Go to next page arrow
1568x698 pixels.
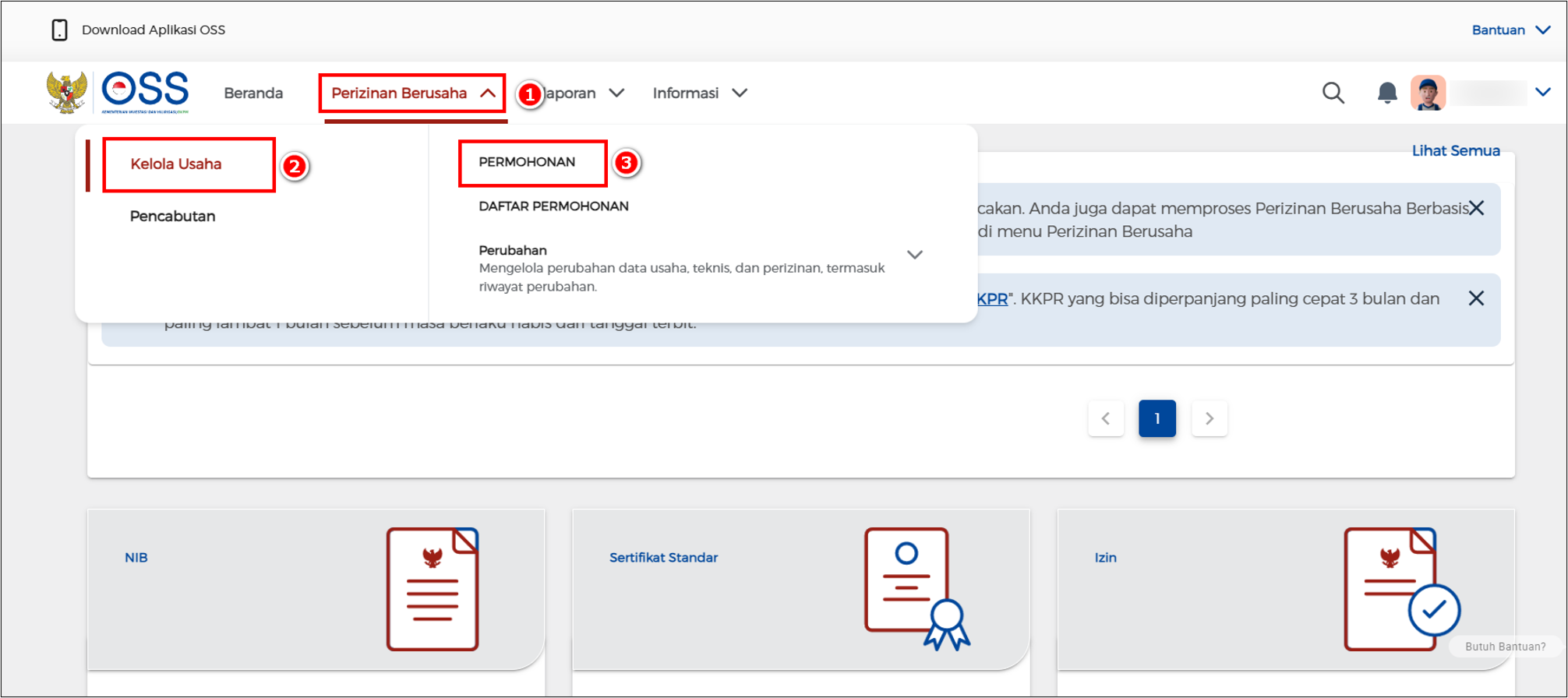pyautogui.click(x=1209, y=418)
